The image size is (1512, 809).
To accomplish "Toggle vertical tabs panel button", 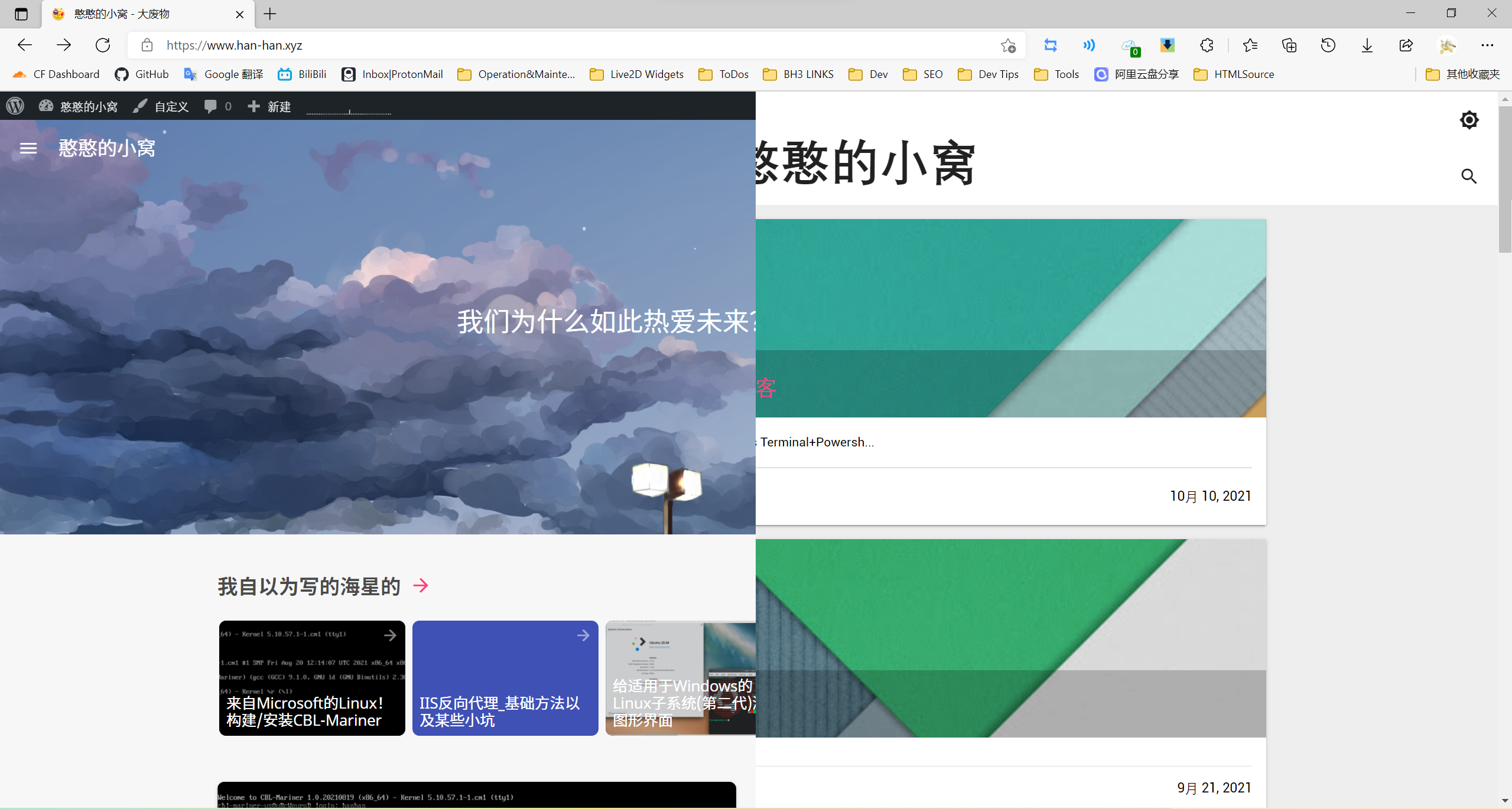I will coord(21,14).
